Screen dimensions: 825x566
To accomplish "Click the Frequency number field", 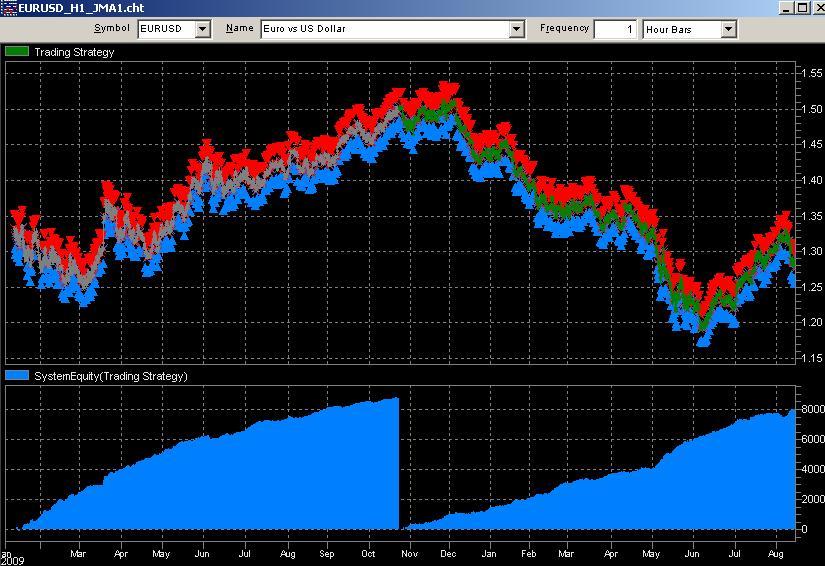I will click(615, 29).
